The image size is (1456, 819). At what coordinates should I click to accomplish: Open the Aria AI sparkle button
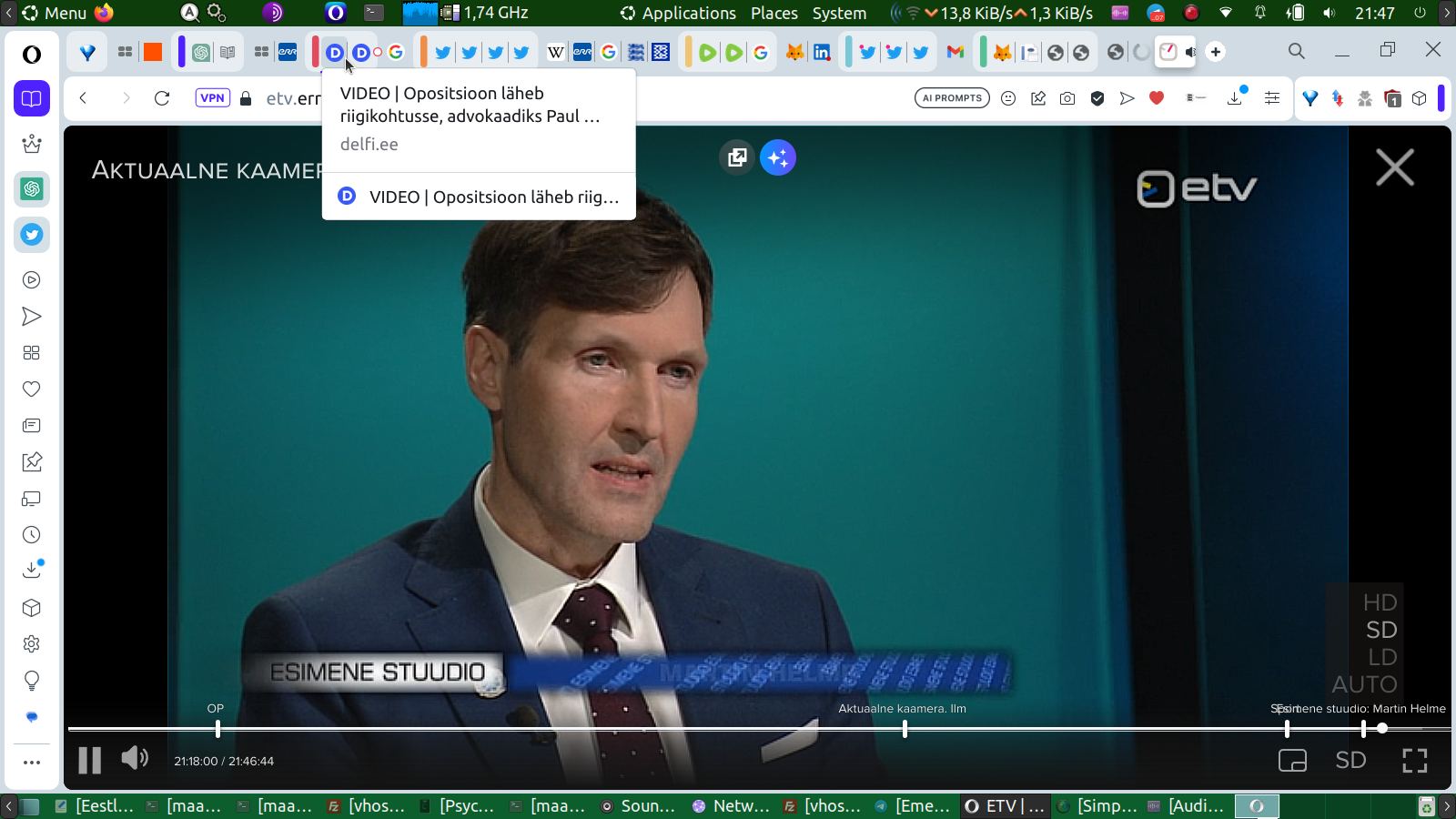coord(778,157)
